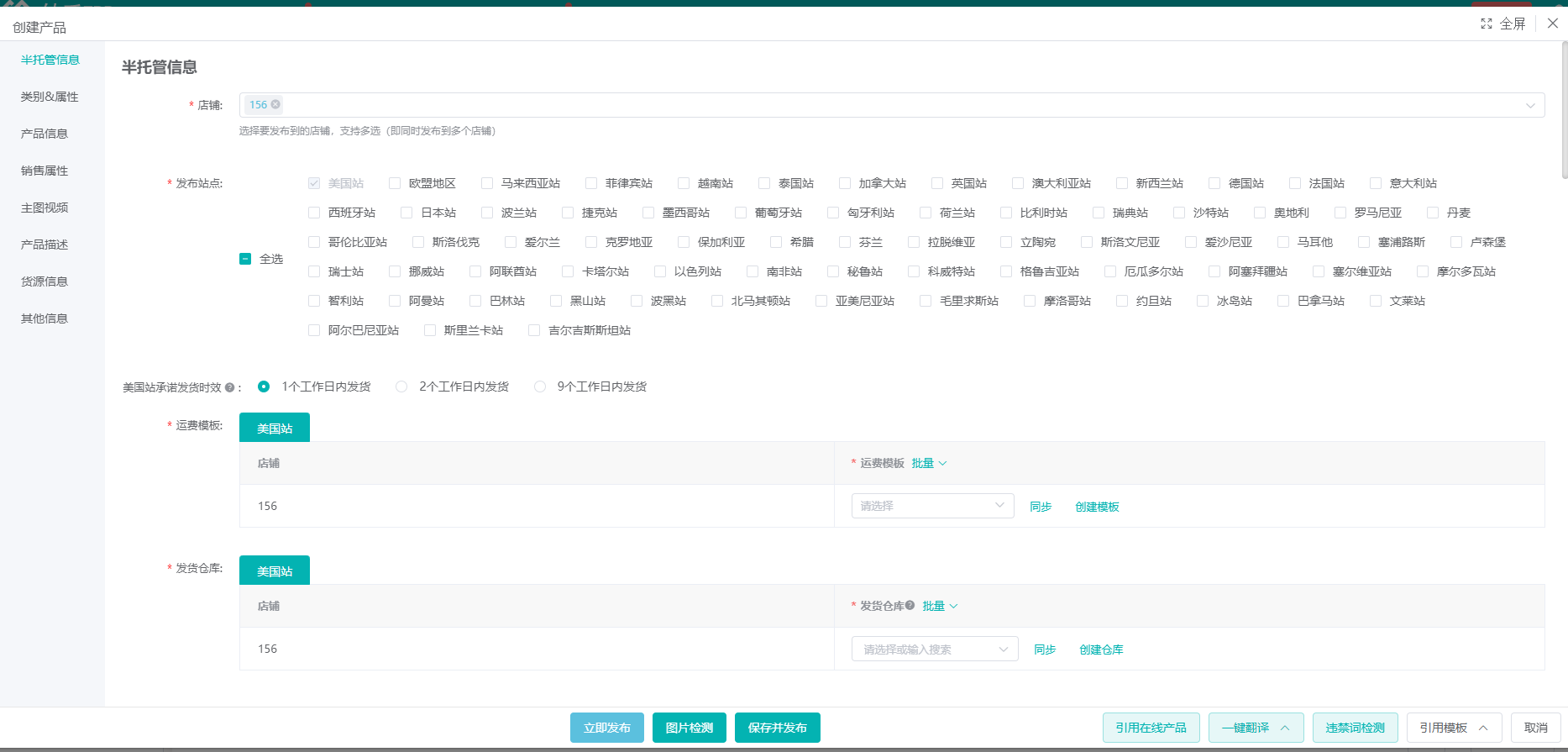Click the 发货仓库 search input field
Viewport: 1568px width, 752px height.
click(x=928, y=649)
